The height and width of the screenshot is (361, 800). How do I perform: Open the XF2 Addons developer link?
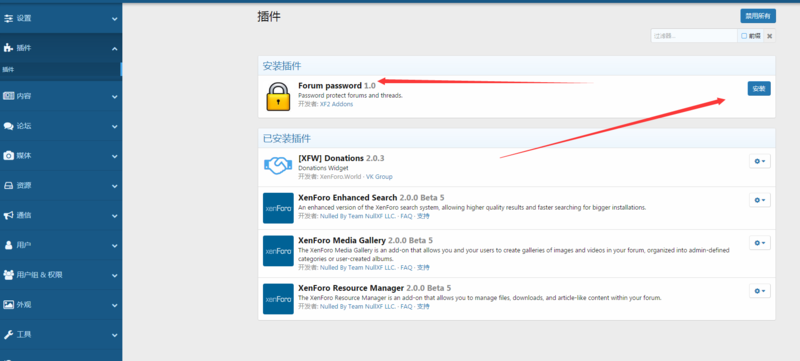point(336,104)
